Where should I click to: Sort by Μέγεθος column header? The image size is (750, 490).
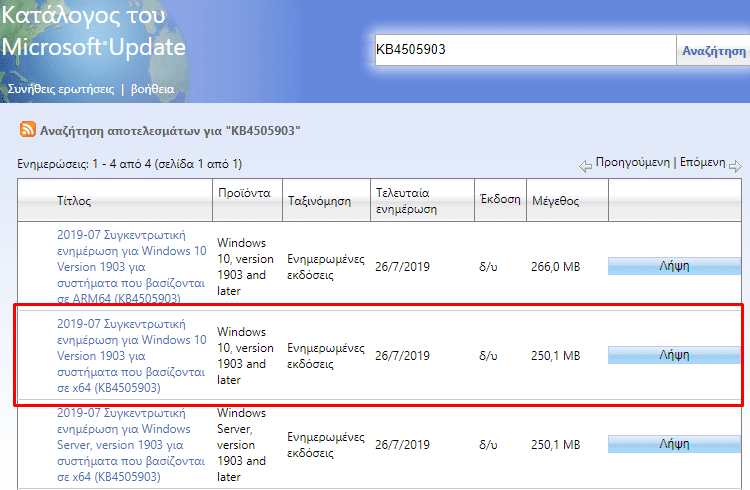pos(555,201)
